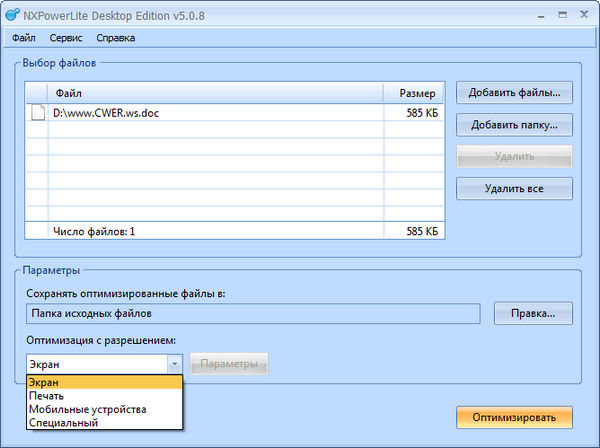Open the Справка menu
This screenshot has width=600, height=448.
click(x=116, y=38)
